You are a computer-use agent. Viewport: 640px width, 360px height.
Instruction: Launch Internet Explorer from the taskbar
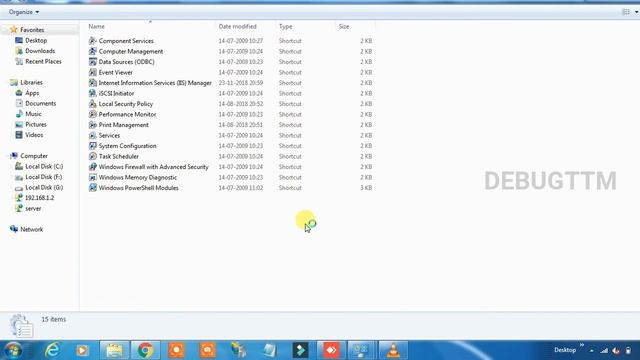click(52, 350)
